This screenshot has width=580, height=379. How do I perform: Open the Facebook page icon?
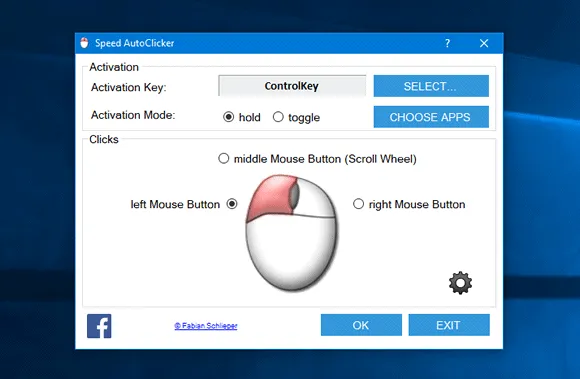pos(99,326)
